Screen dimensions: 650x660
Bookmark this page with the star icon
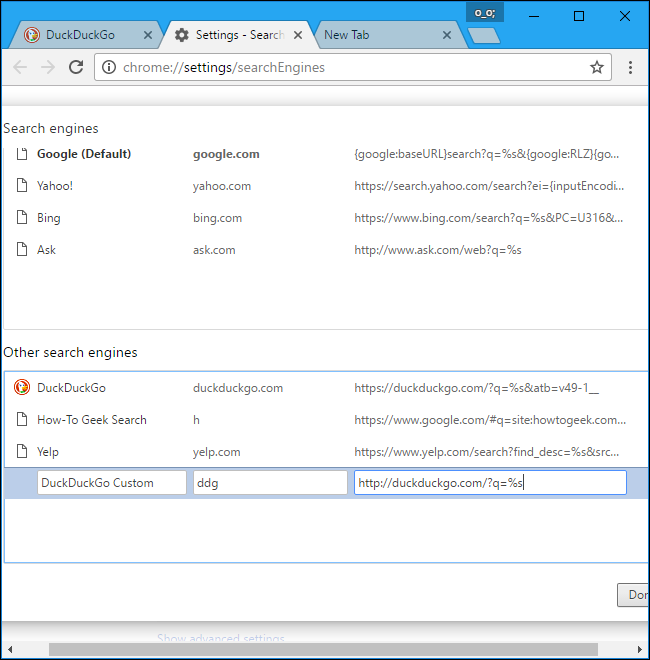click(x=597, y=67)
